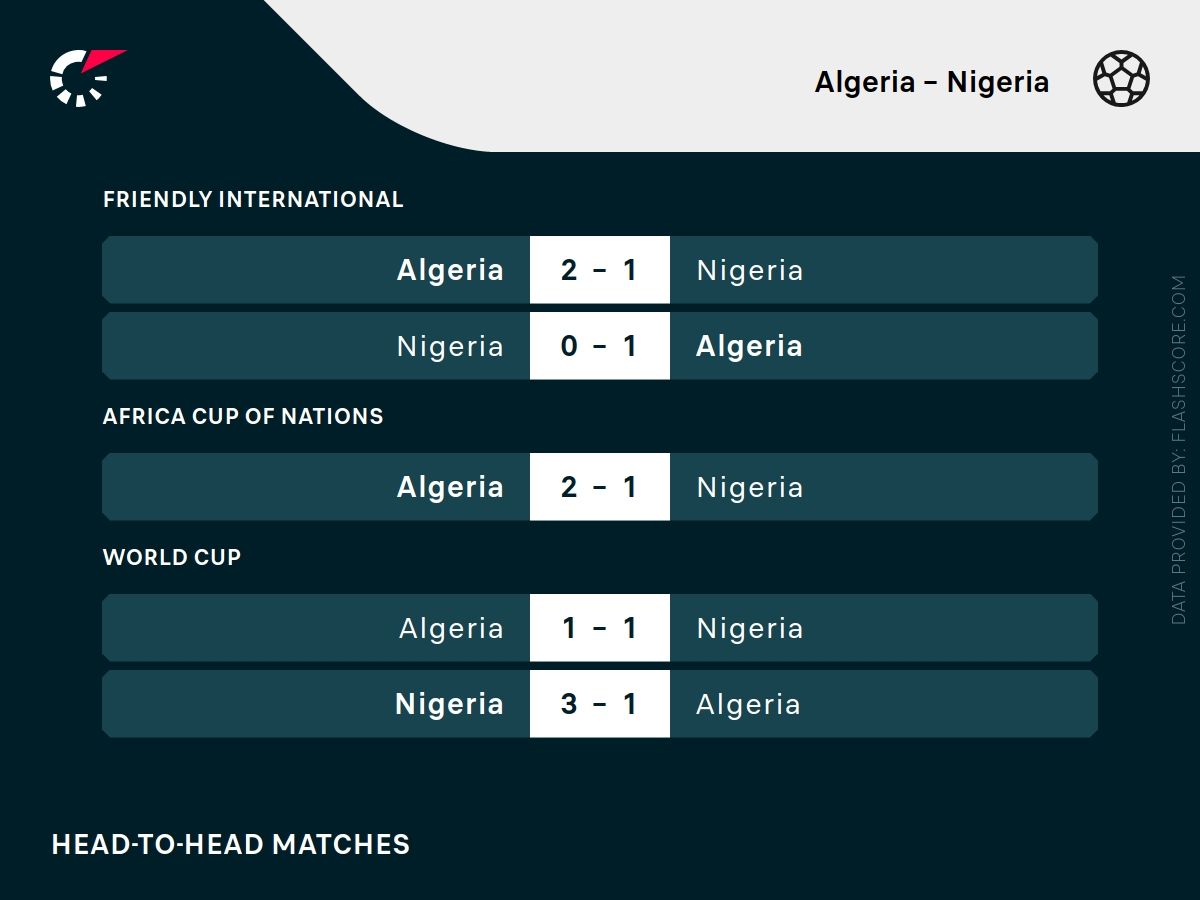Open the Data Provided By Flashscore.com credit

(1179, 450)
